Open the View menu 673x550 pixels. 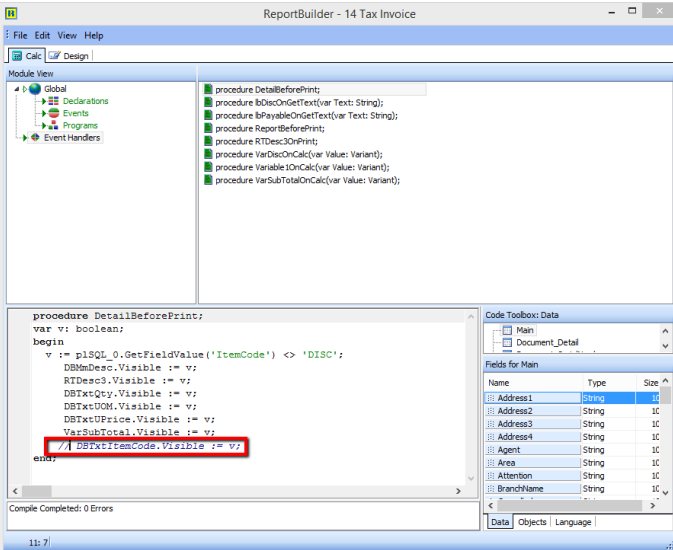click(66, 35)
